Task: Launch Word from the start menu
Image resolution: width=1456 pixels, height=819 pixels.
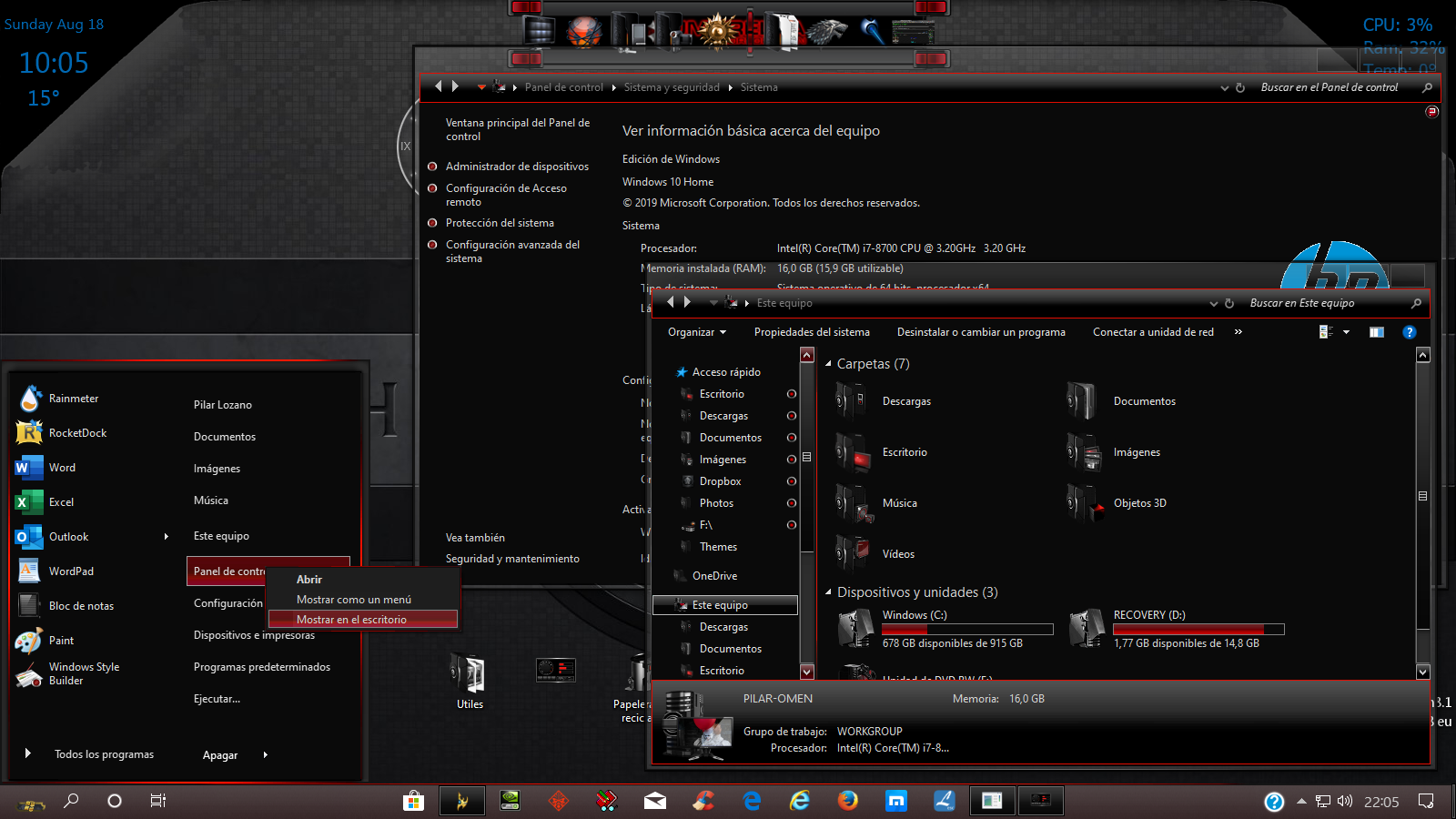Action: pyautogui.click(x=61, y=467)
